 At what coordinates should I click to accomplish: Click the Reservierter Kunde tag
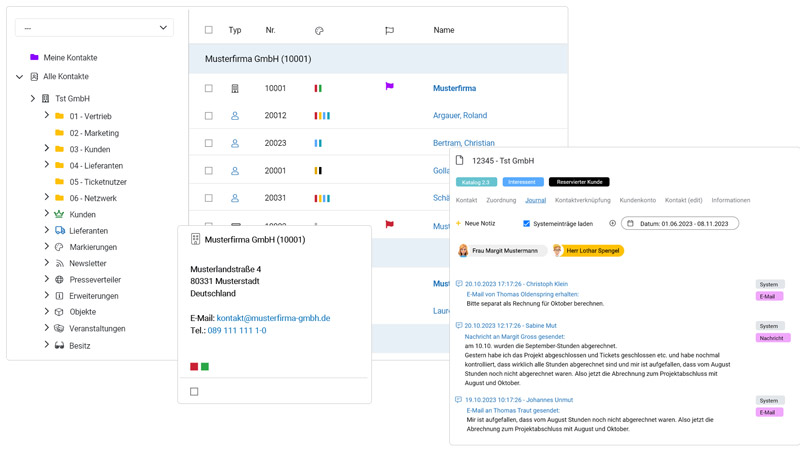[x=579, y=182]
